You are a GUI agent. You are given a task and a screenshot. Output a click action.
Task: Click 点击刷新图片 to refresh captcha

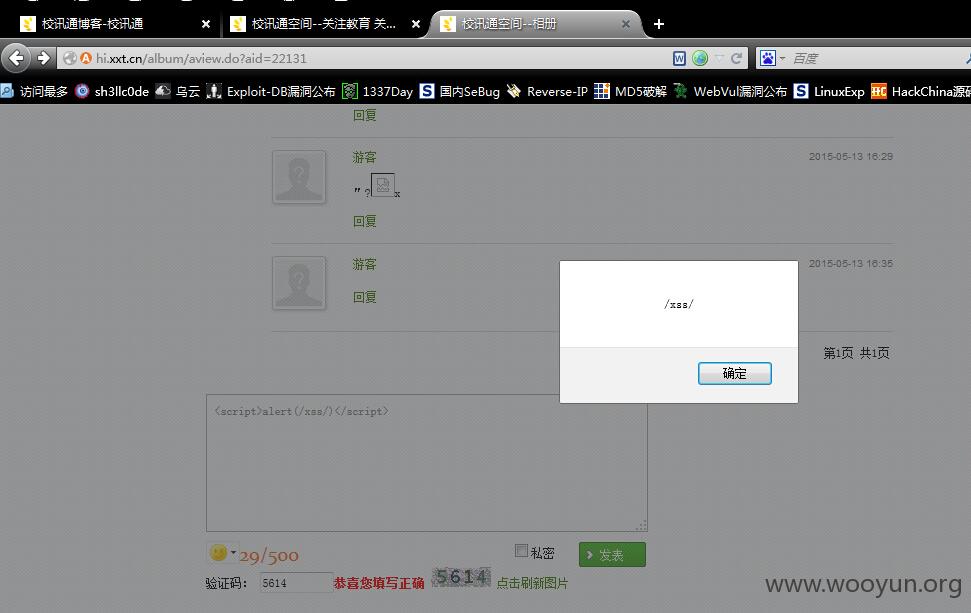pyautogui.click(x=532, y=583)
